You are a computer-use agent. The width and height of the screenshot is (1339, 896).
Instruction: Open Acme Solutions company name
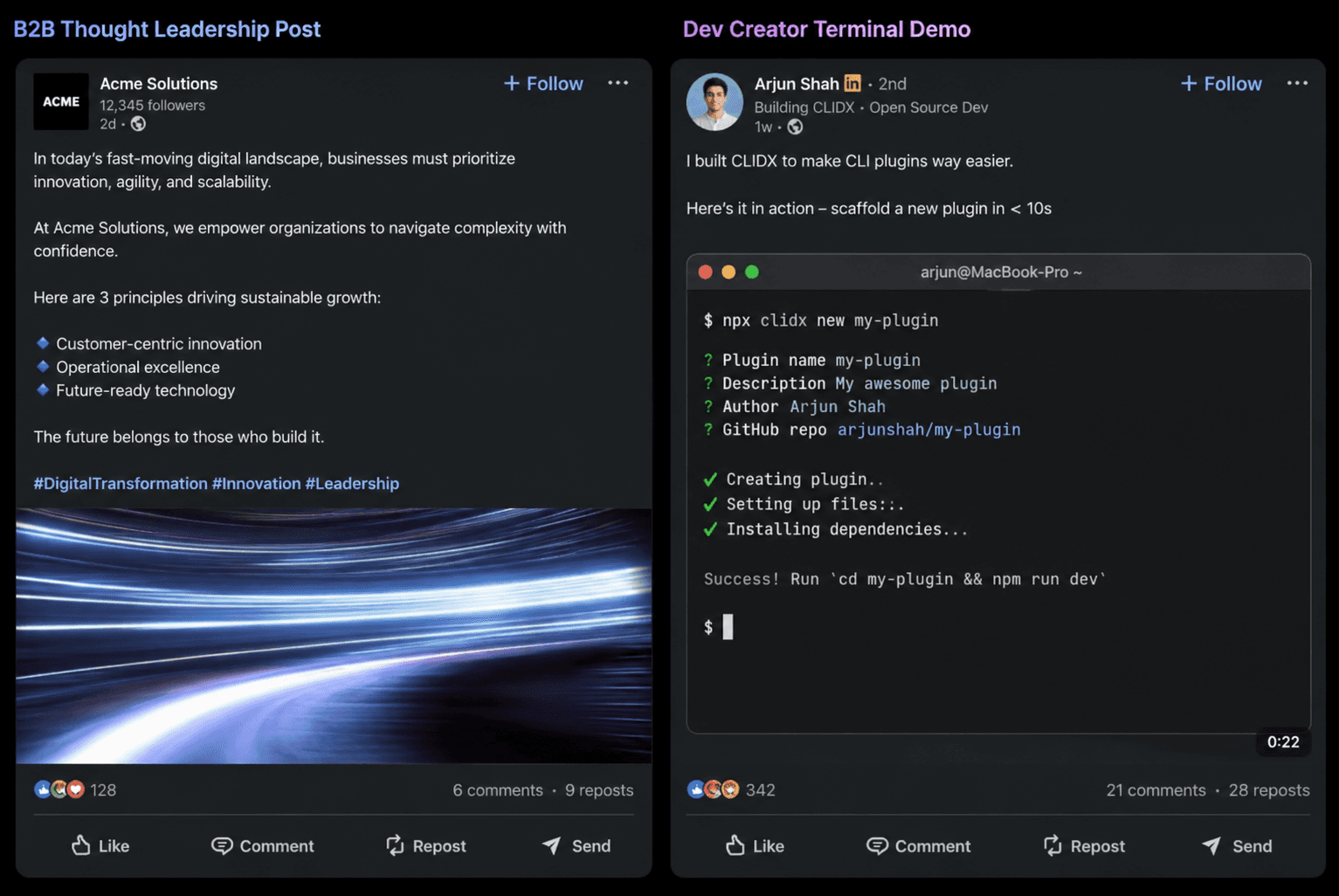pos(158,84)
